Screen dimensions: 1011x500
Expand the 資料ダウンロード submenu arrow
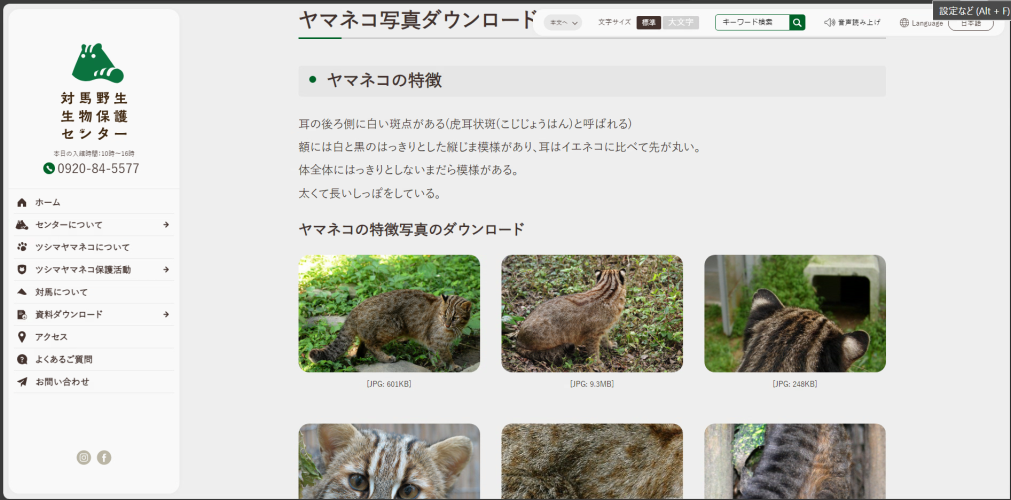pyautogui.click(x=166, y=315)
